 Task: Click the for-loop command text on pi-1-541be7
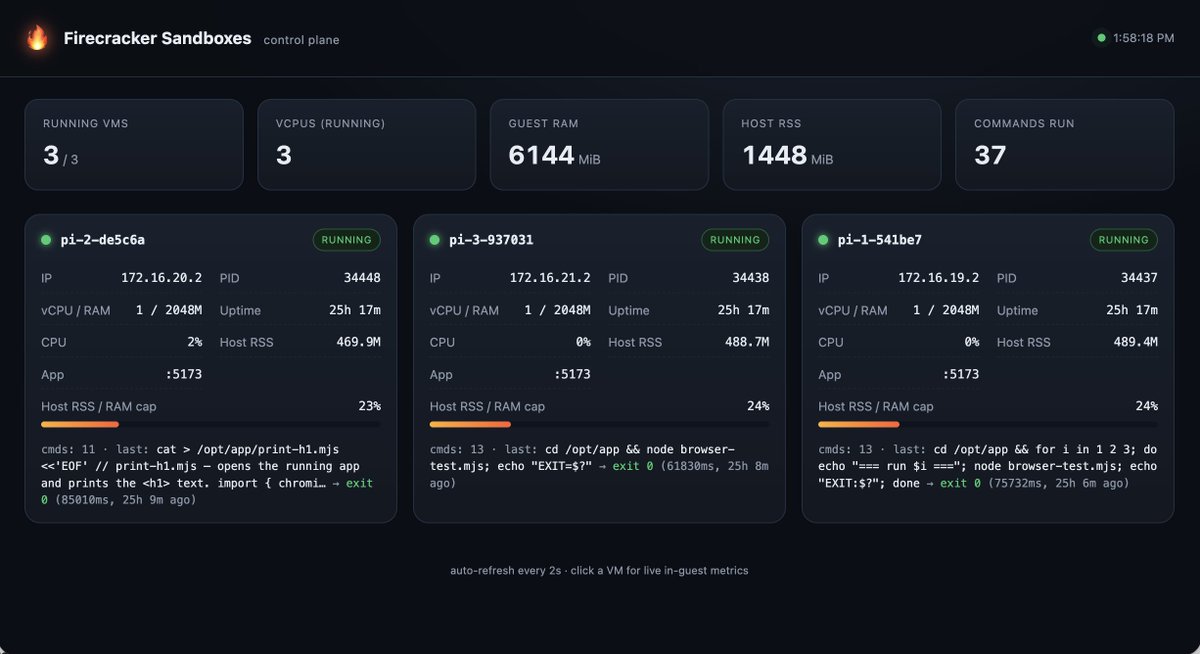(x=988, y=467)
